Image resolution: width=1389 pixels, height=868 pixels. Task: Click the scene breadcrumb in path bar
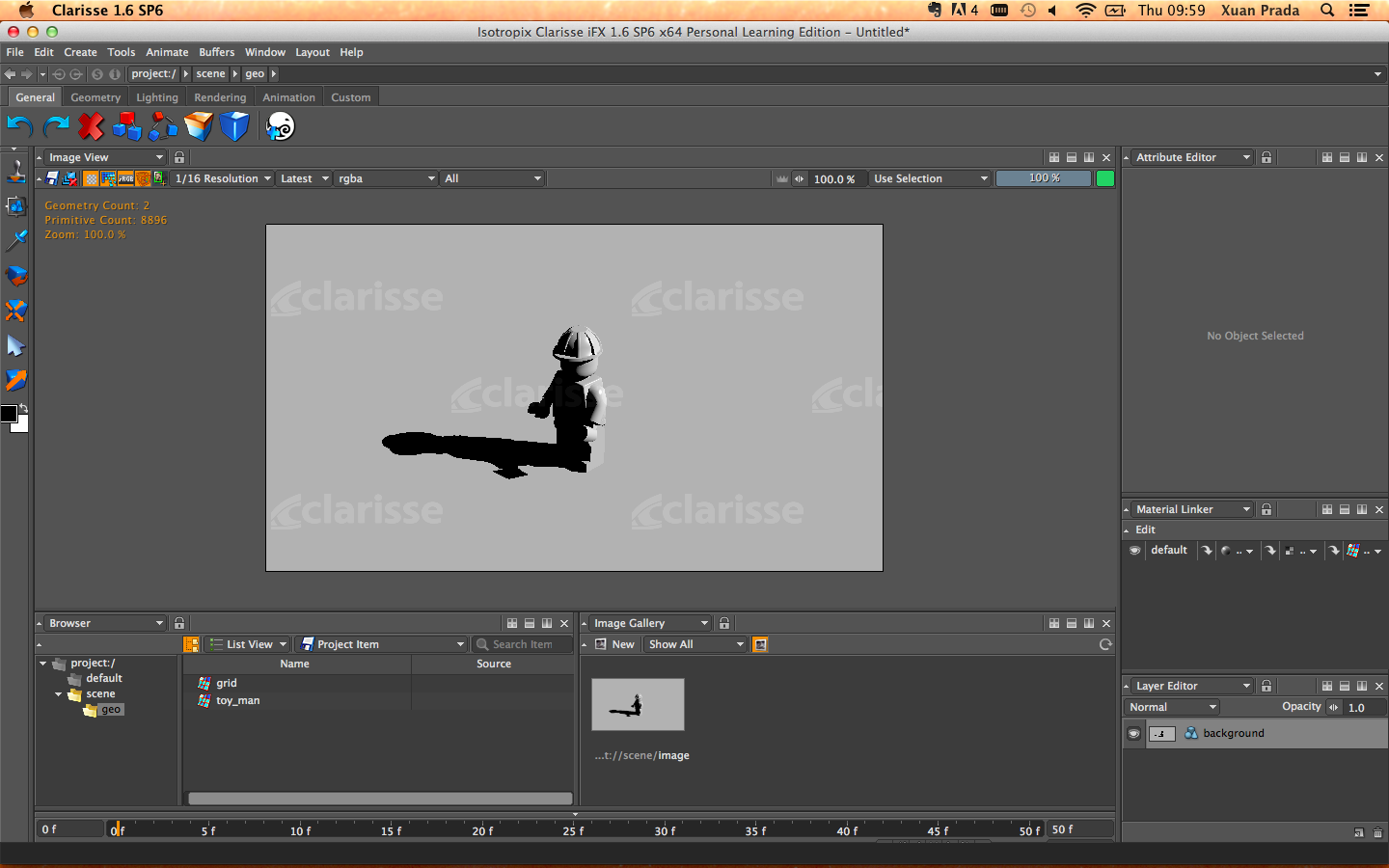click(x=210, y=74)
